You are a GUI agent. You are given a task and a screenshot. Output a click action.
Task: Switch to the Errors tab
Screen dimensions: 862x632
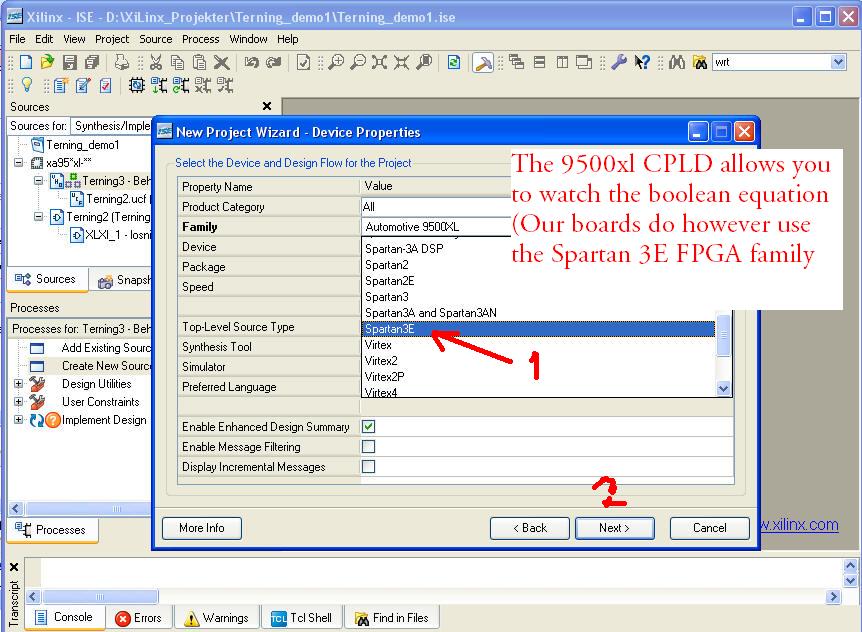pyautogui.click(x=139, y=618)
